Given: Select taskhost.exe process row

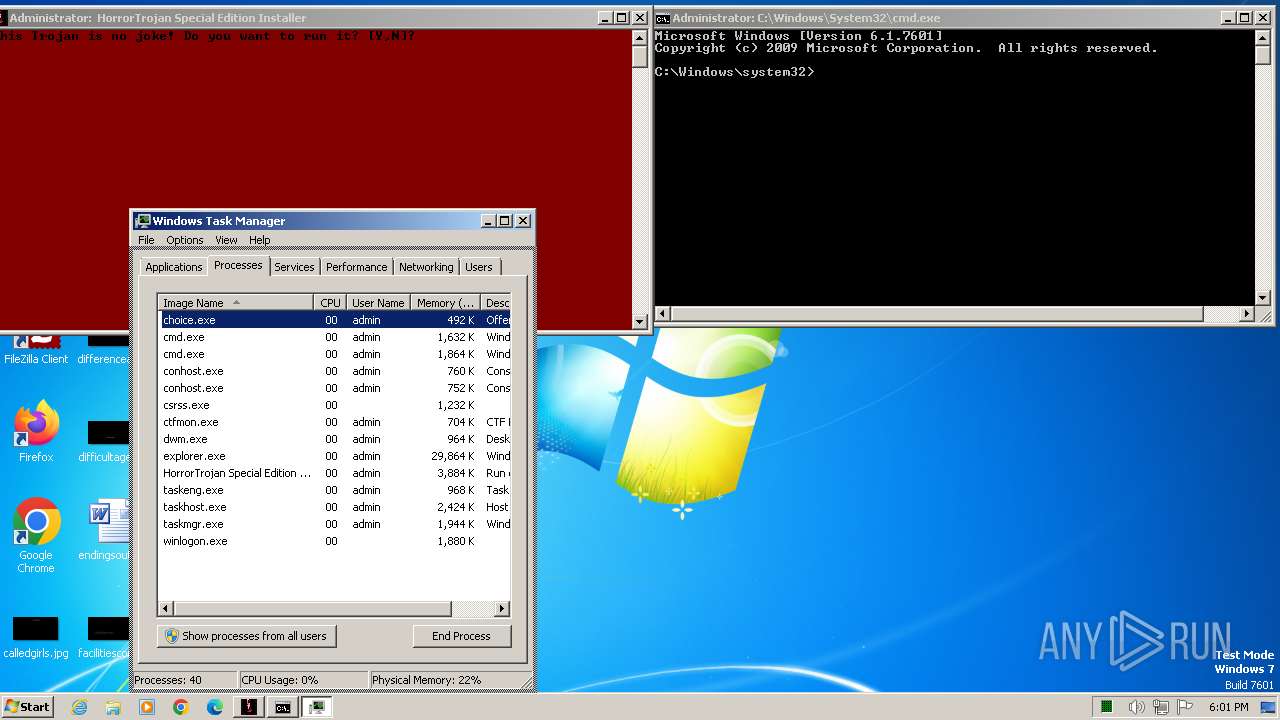Looking at the screenshot, I should 335,507.
